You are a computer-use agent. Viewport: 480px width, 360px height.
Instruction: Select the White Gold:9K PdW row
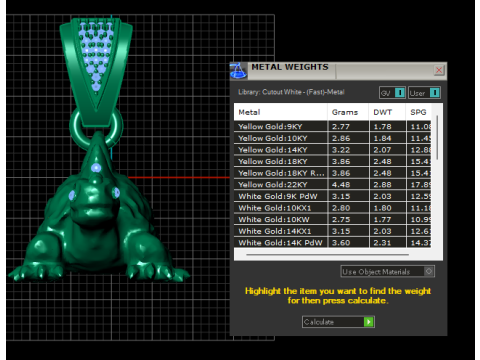click(332, 196)
